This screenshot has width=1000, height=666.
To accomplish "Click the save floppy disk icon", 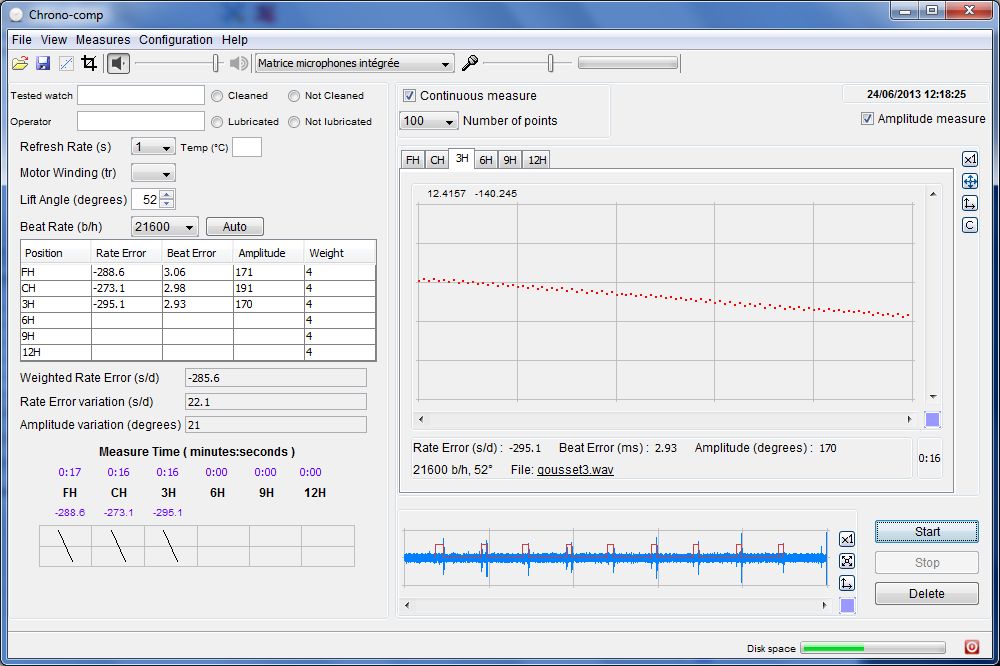I will tap(43, 63).
